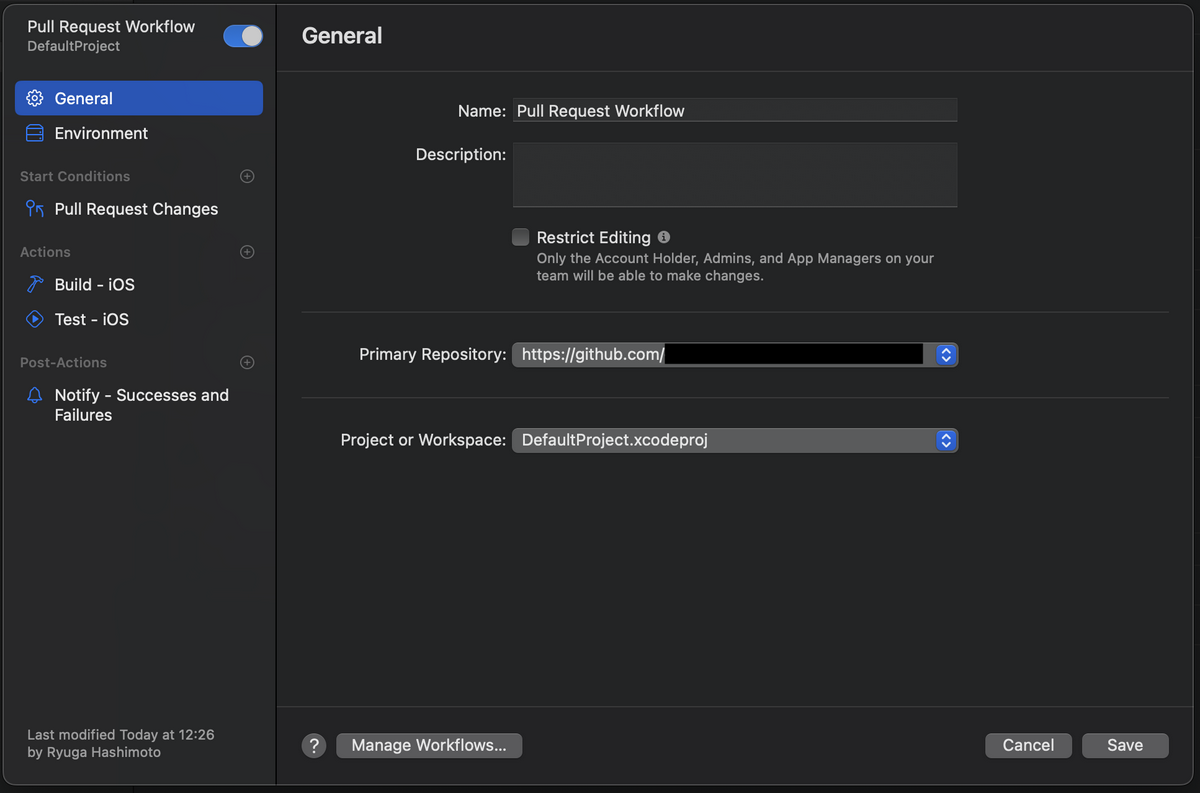
Task: Edit the workflow Name field
Action: [735, 110]
